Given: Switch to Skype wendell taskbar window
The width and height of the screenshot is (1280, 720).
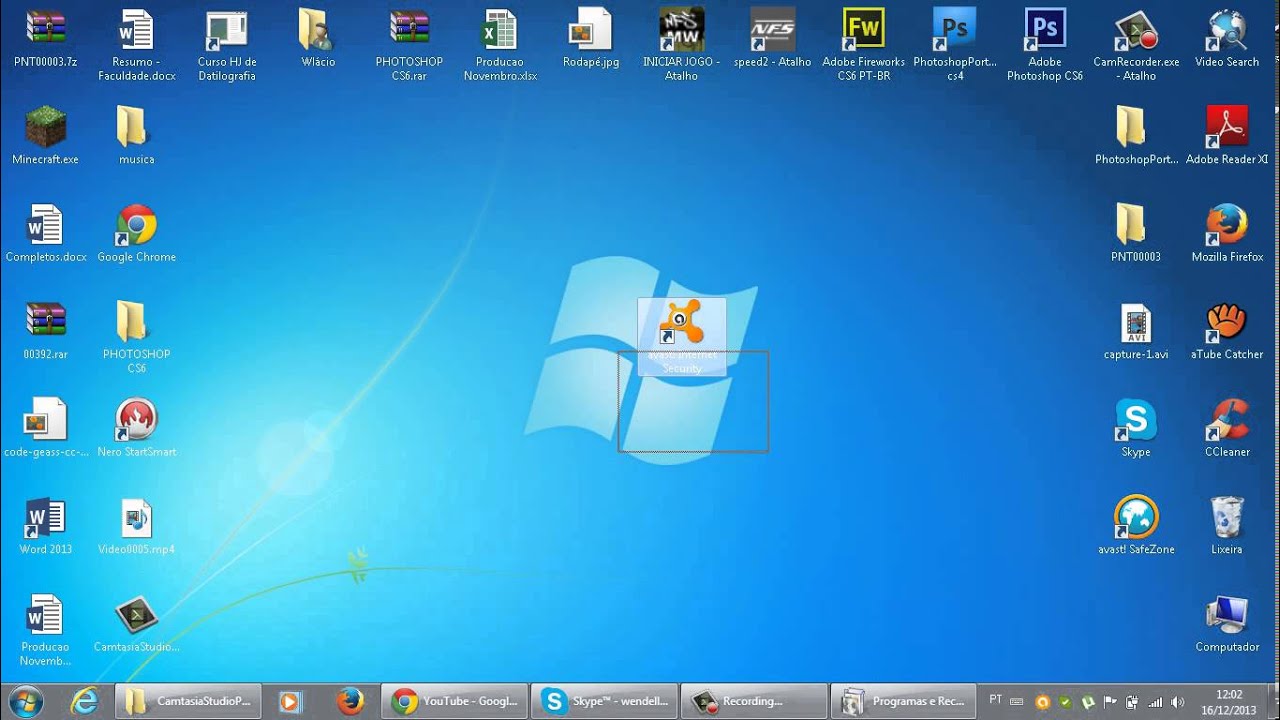Looking at the screenshot, I should [604, 702].
